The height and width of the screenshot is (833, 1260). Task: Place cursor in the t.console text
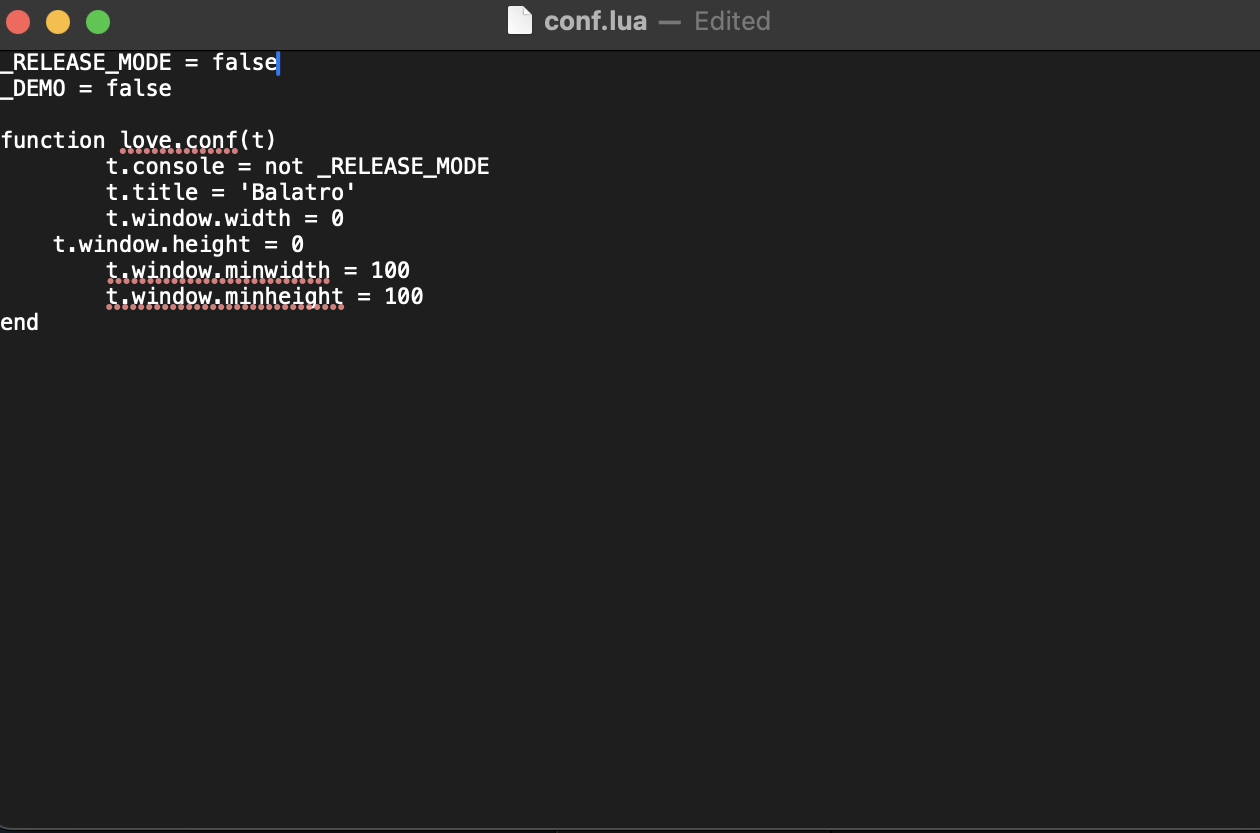(x=165, y=166)
